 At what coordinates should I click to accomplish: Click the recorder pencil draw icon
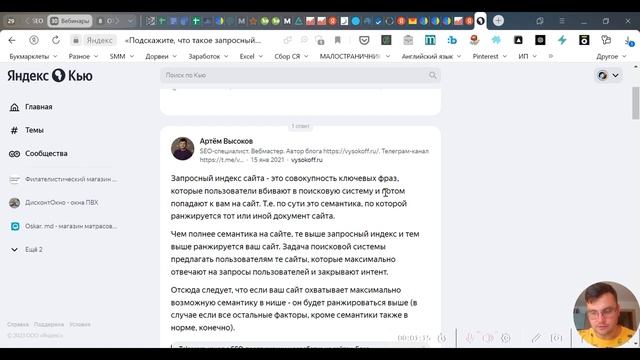tap(536, 338)
